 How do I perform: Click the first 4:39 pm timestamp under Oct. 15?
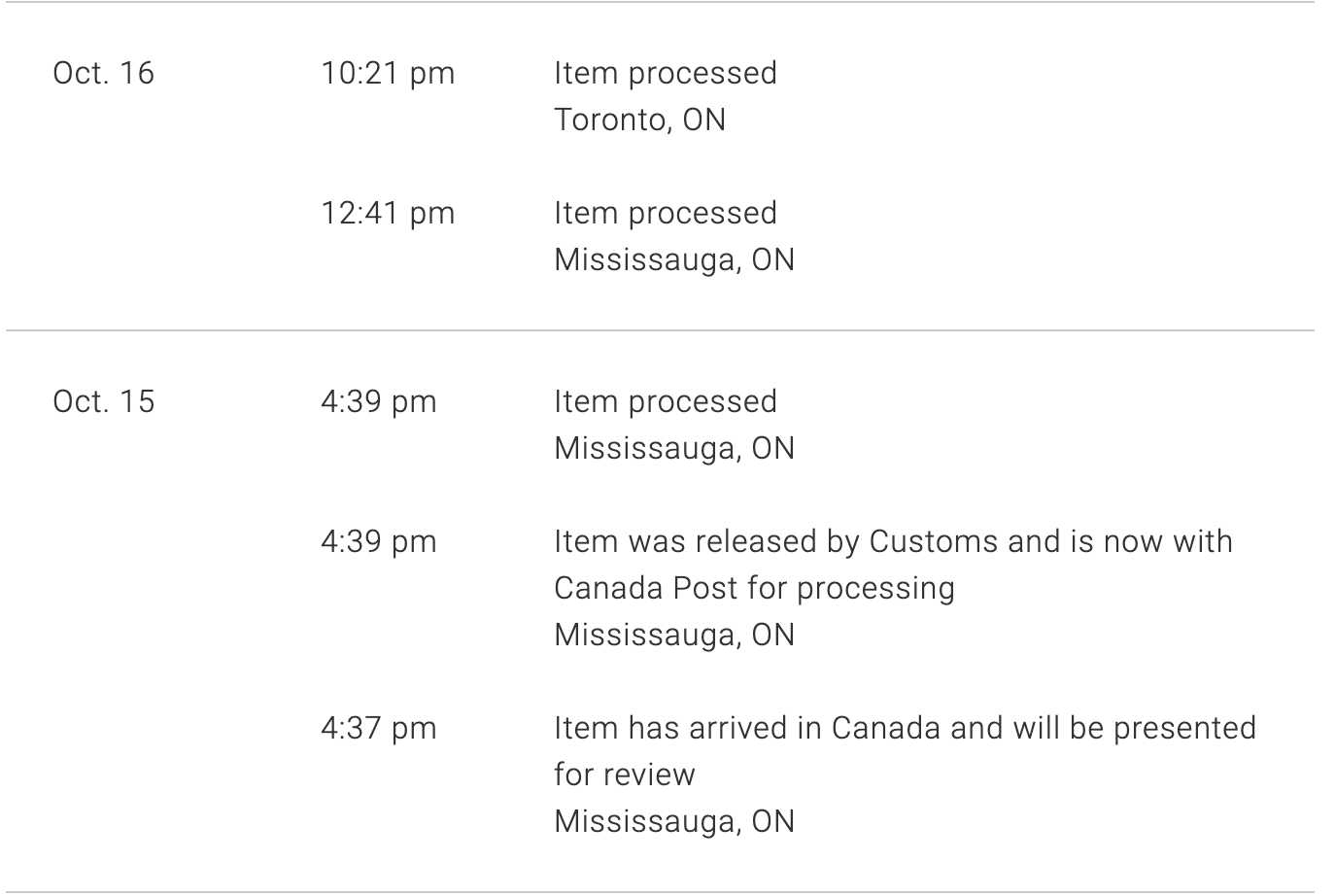coord(379,402)
